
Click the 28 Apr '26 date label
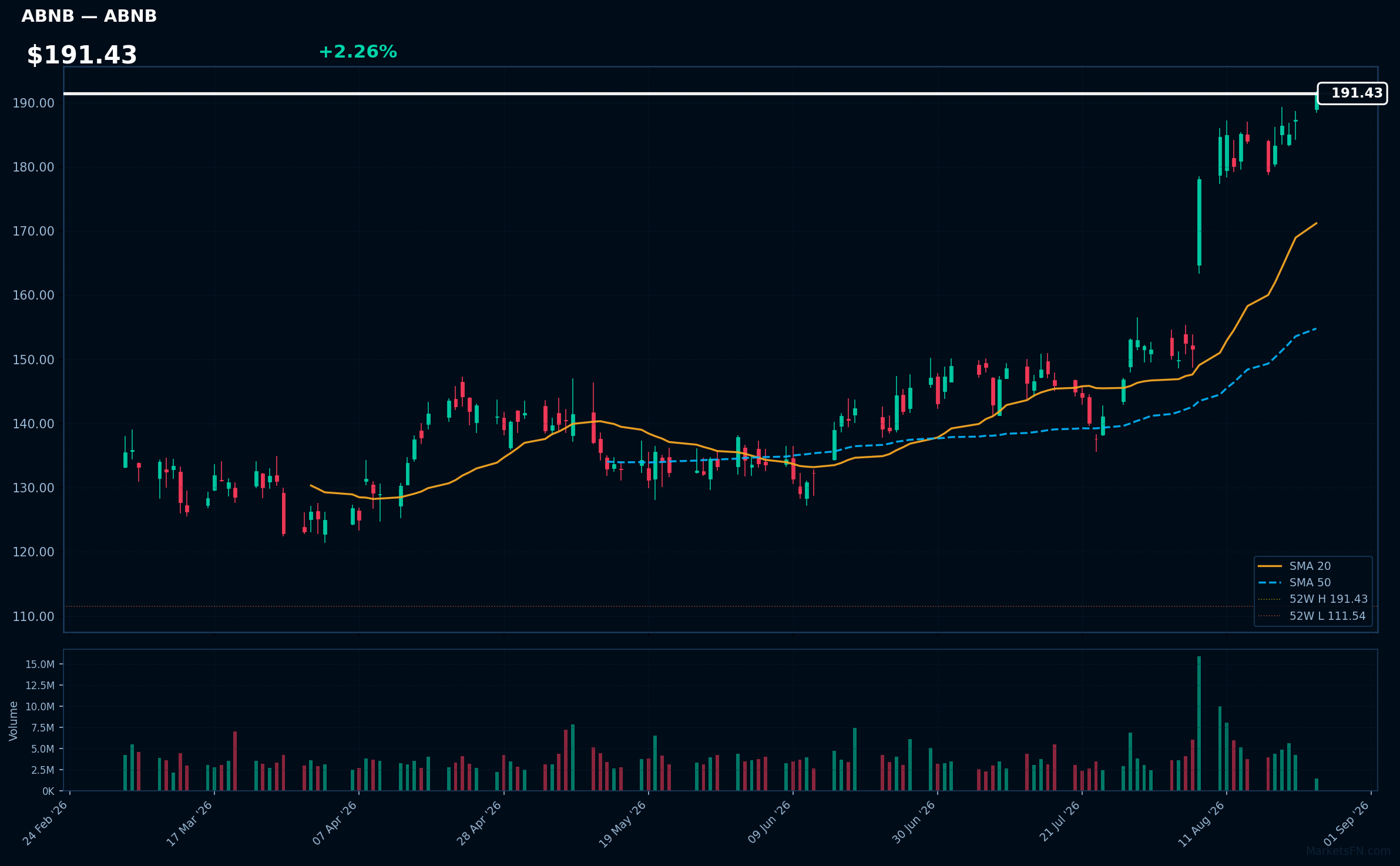point(479,823)
